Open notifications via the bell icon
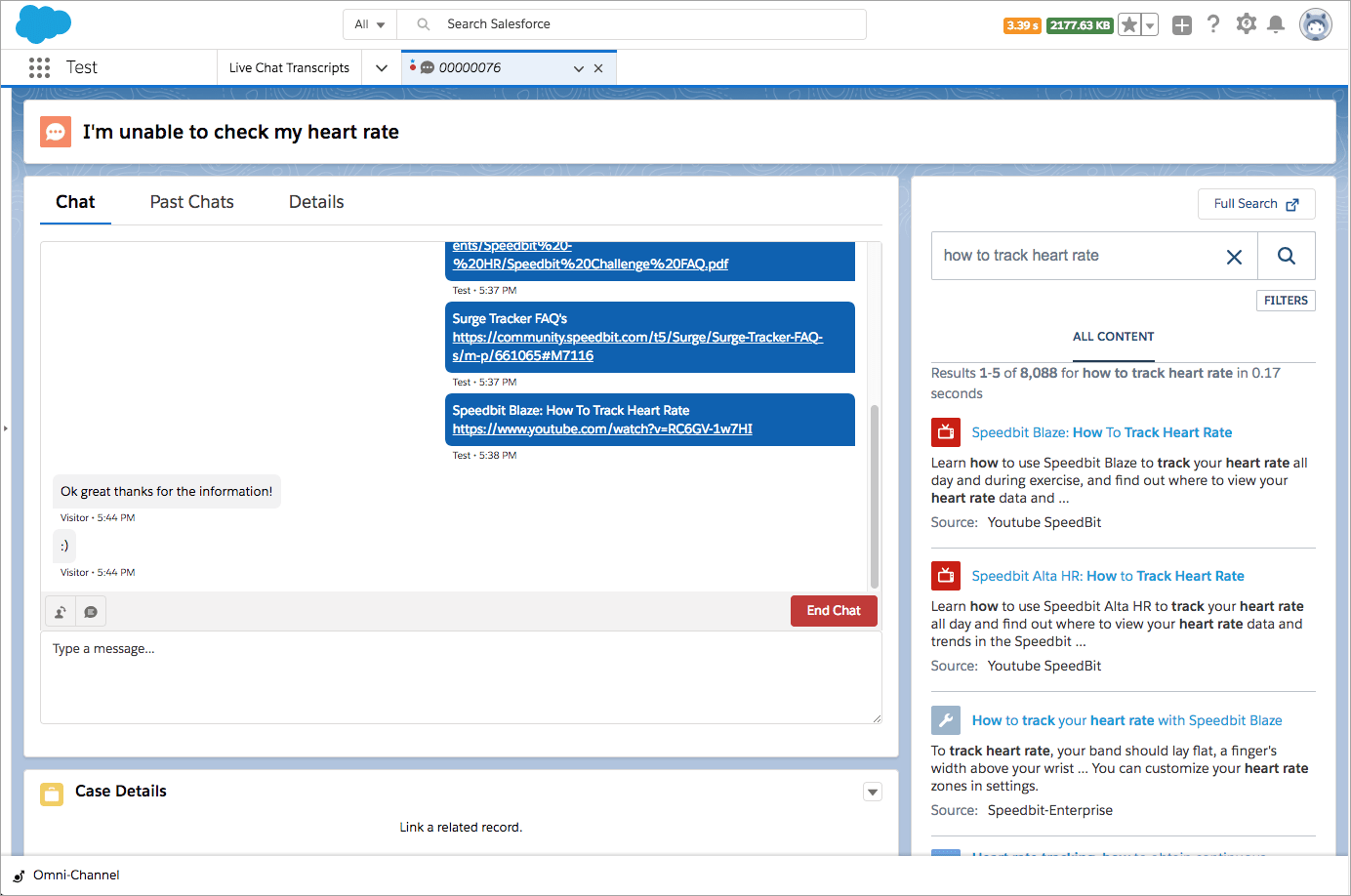This screenshot has height=896, width=1351. [x=1277, y=24]
